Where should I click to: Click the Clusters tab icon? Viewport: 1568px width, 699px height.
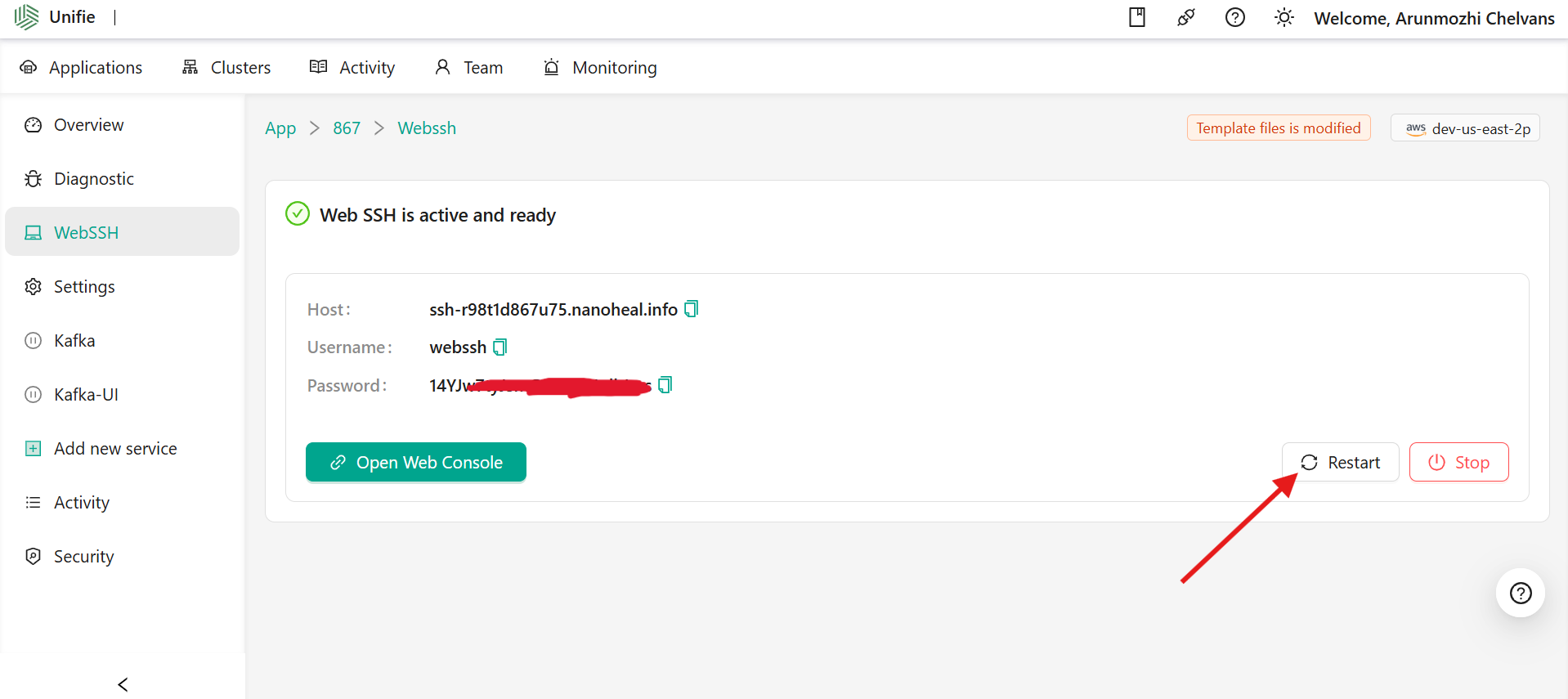point(190,67)
